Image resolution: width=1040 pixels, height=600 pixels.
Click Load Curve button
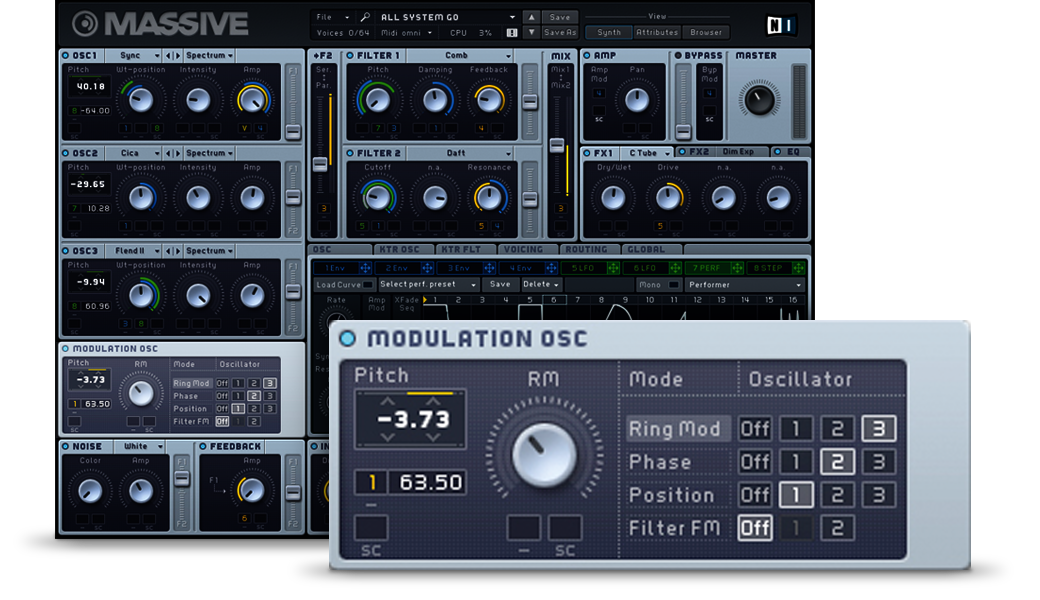(344, 285)
